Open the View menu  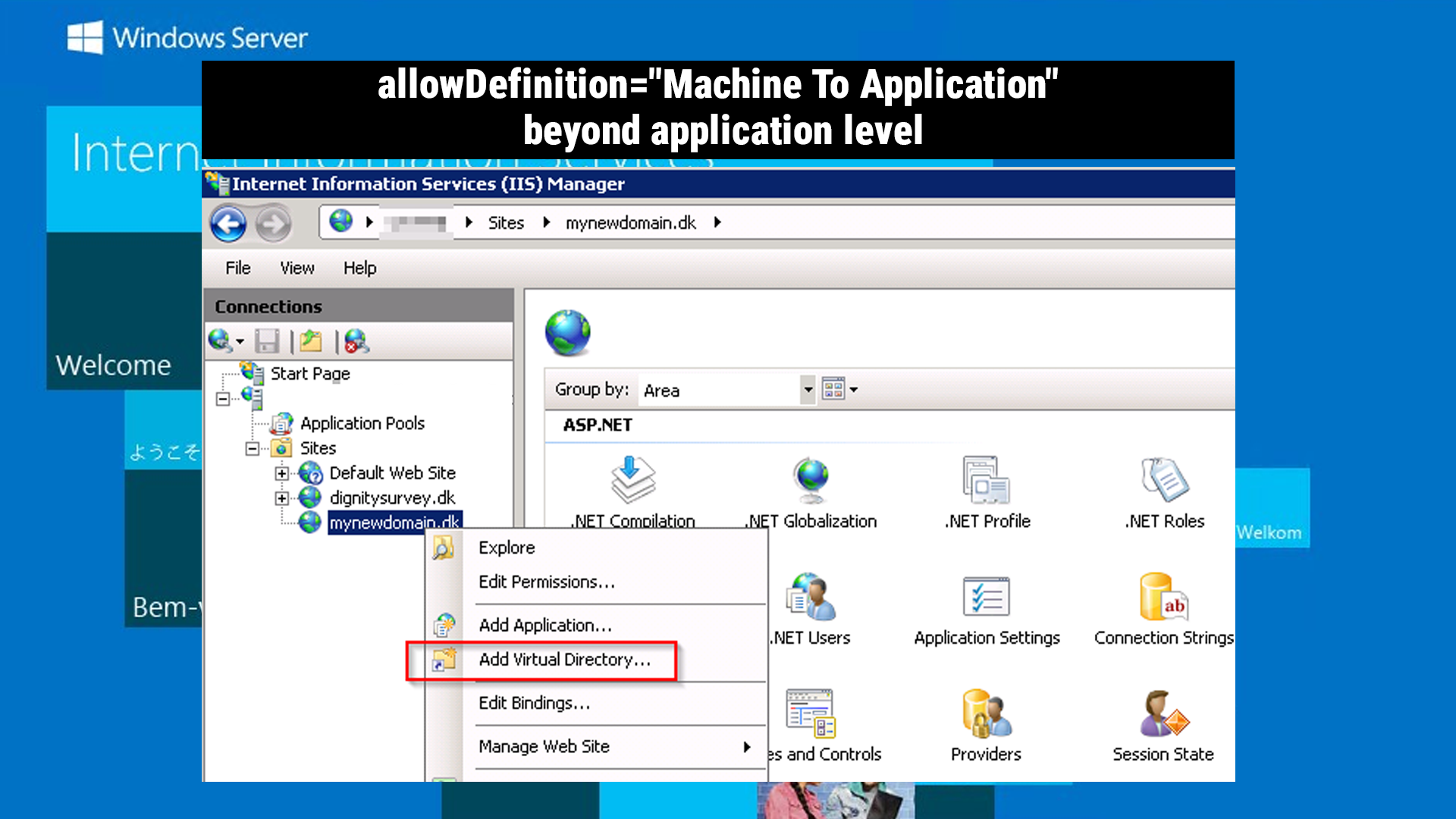[x=297, y=268]
